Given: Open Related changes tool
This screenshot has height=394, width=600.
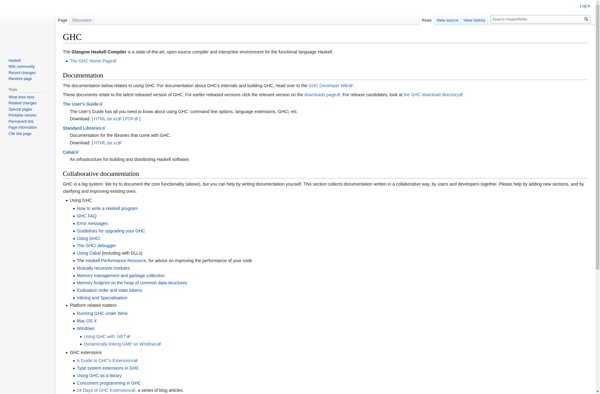Looking at the screenshot, I should click(23, 103).
